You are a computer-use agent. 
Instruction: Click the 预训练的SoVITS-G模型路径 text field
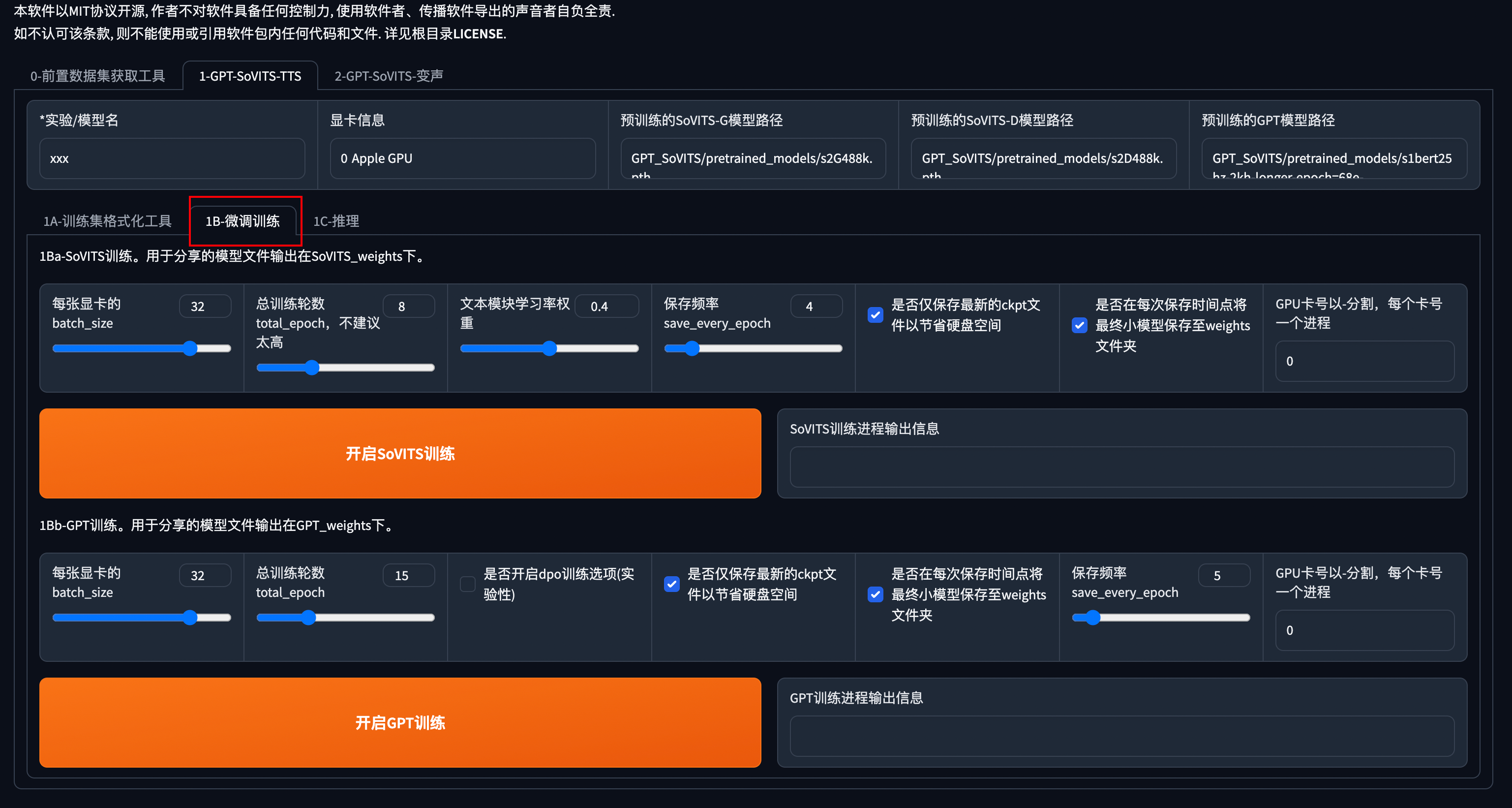click(753, 158)
